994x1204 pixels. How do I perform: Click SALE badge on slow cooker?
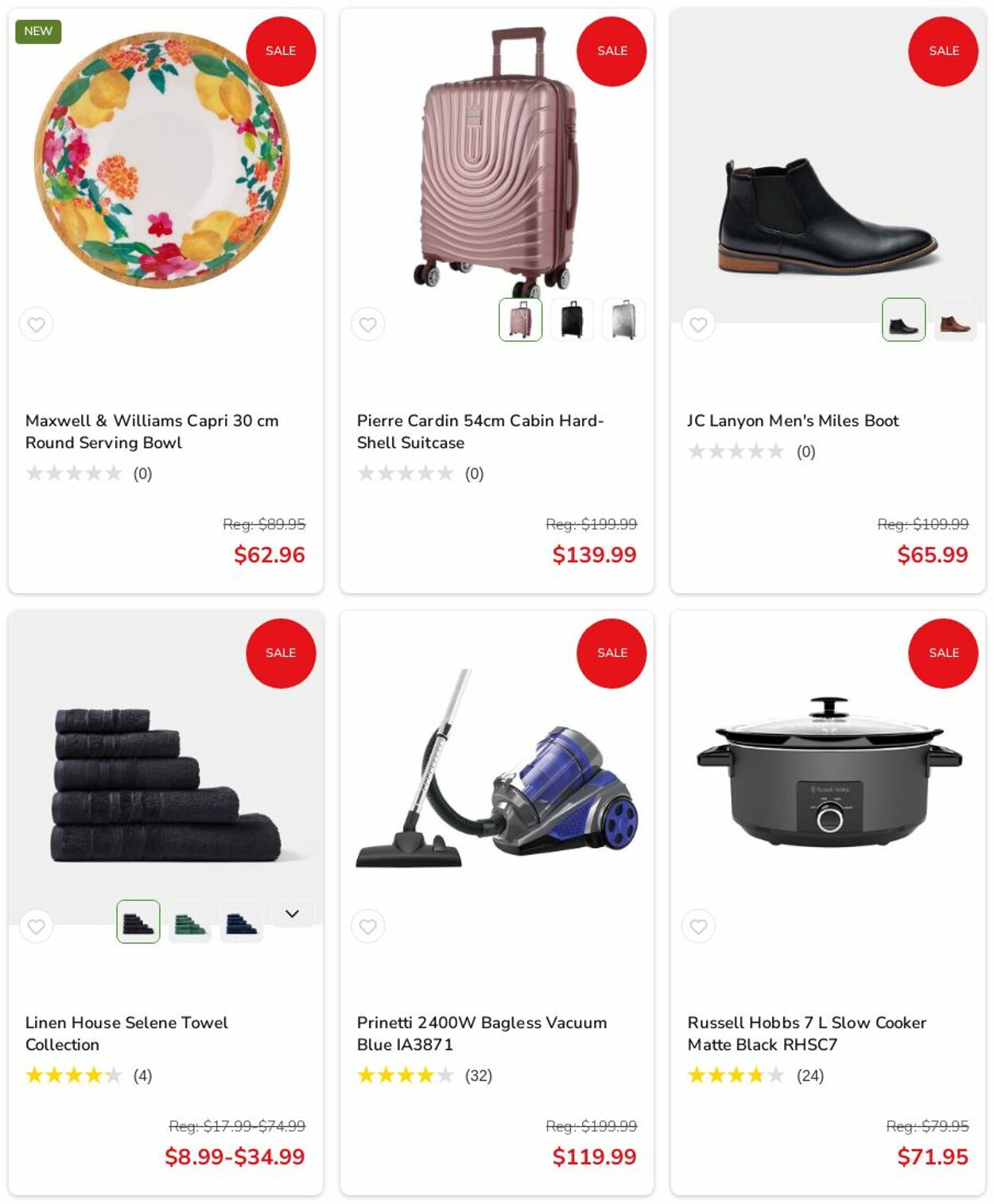(x=943, y=653)
